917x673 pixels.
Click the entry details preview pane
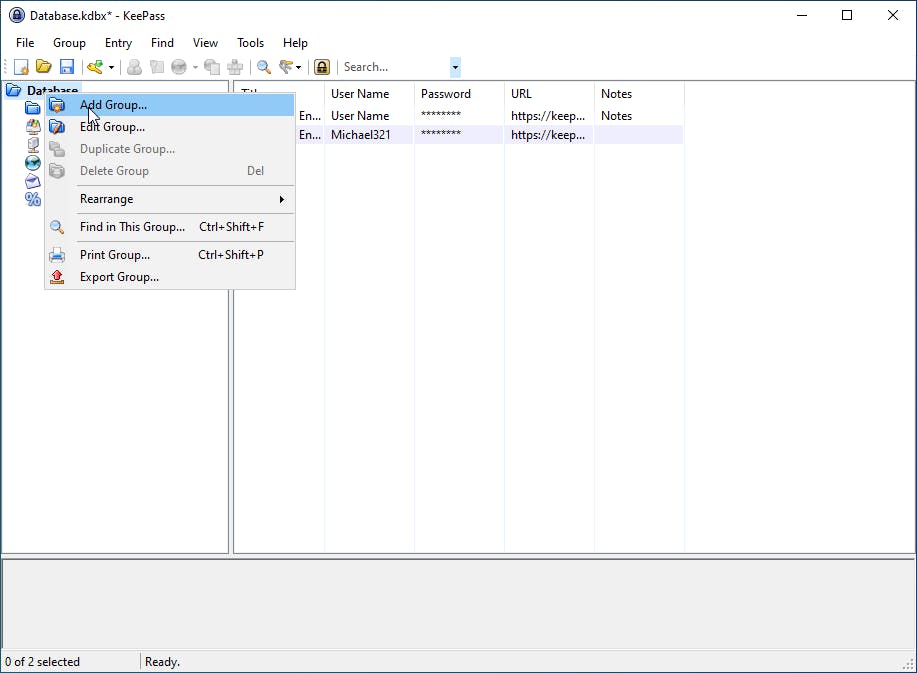458,603
